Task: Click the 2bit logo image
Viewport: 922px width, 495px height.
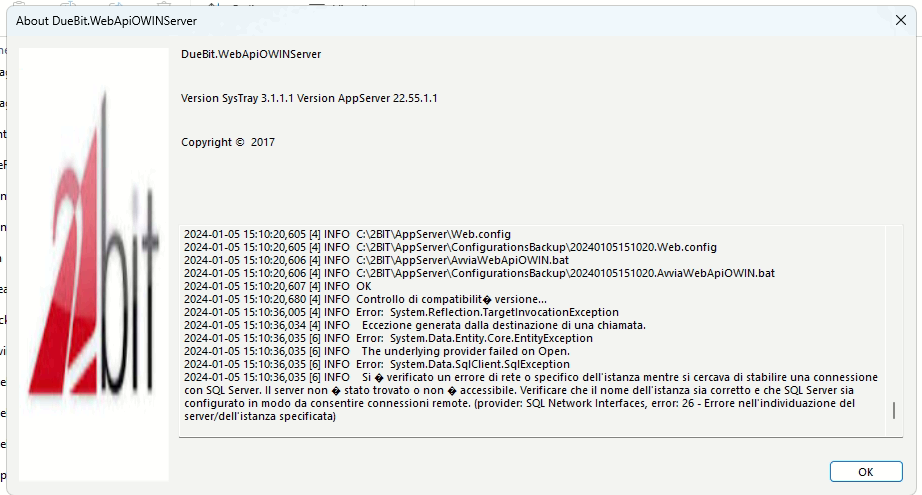Action: pos(93,265)
